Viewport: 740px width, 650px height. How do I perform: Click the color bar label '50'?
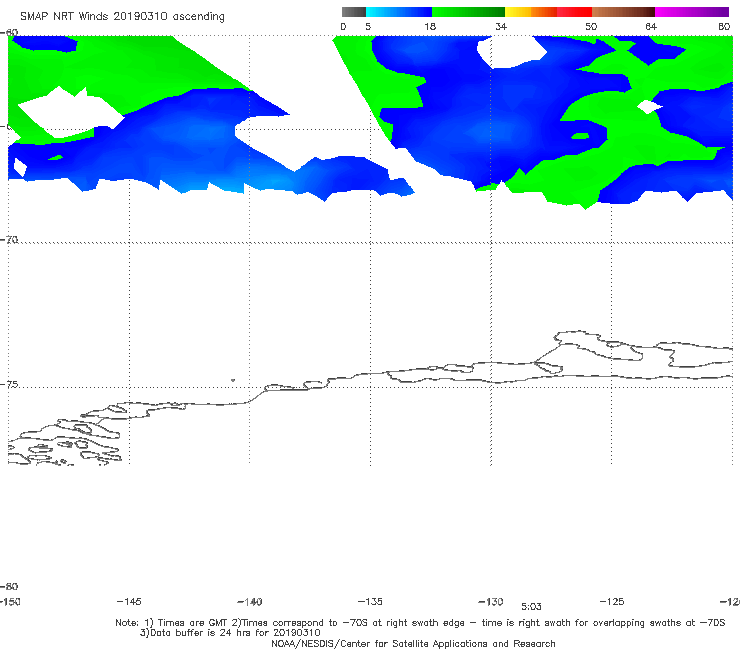591,26
